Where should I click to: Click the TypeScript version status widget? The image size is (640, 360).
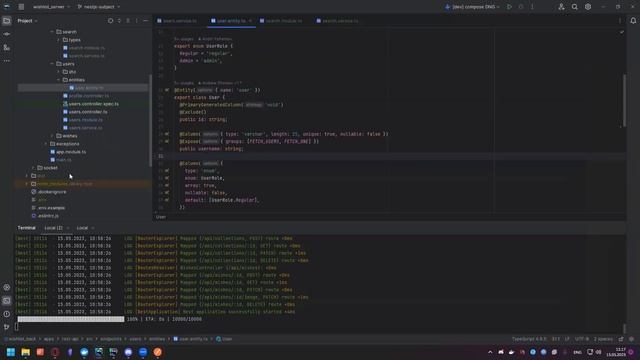click(529, 339)
